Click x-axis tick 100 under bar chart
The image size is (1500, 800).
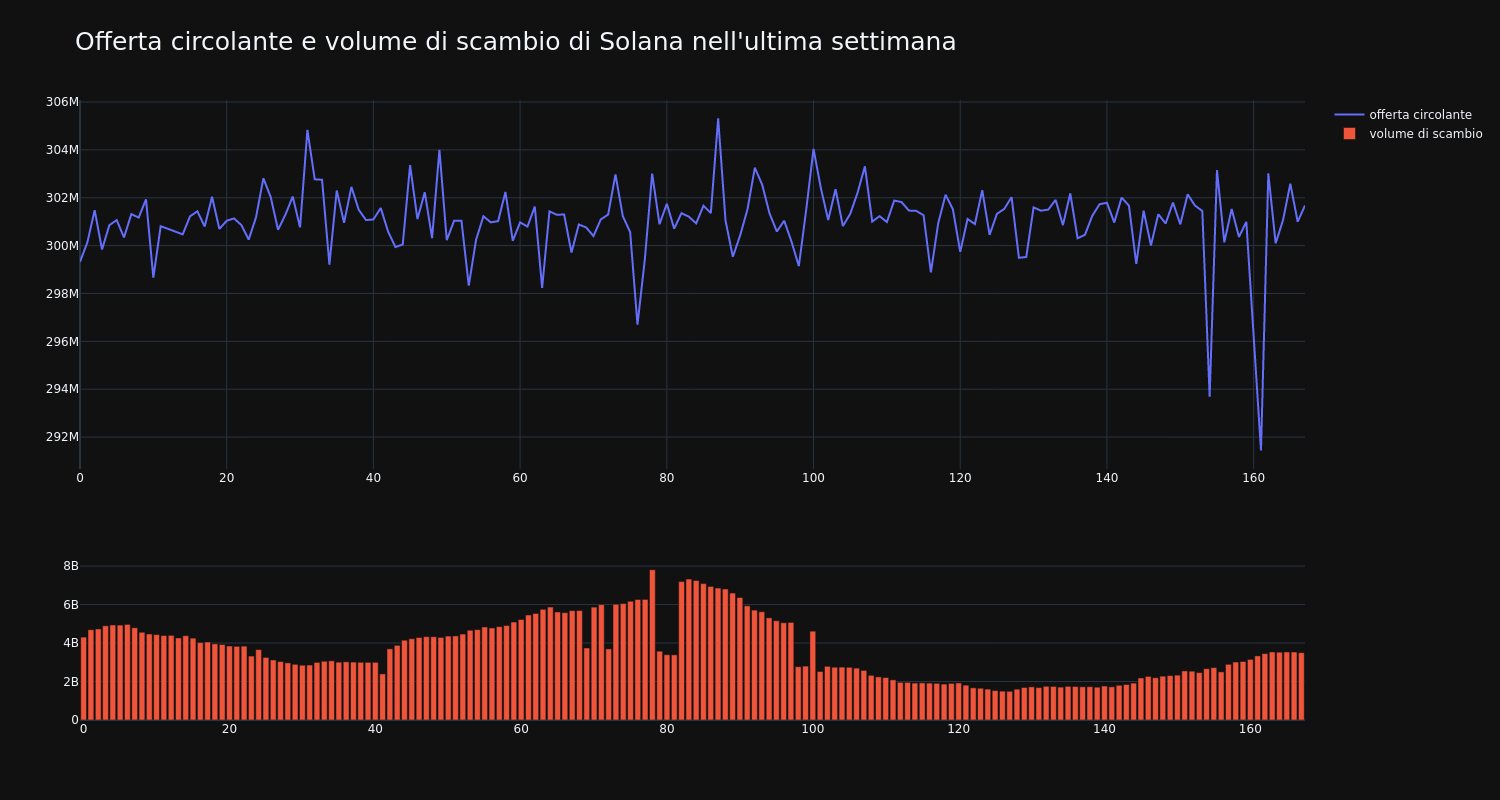point(813,730)
